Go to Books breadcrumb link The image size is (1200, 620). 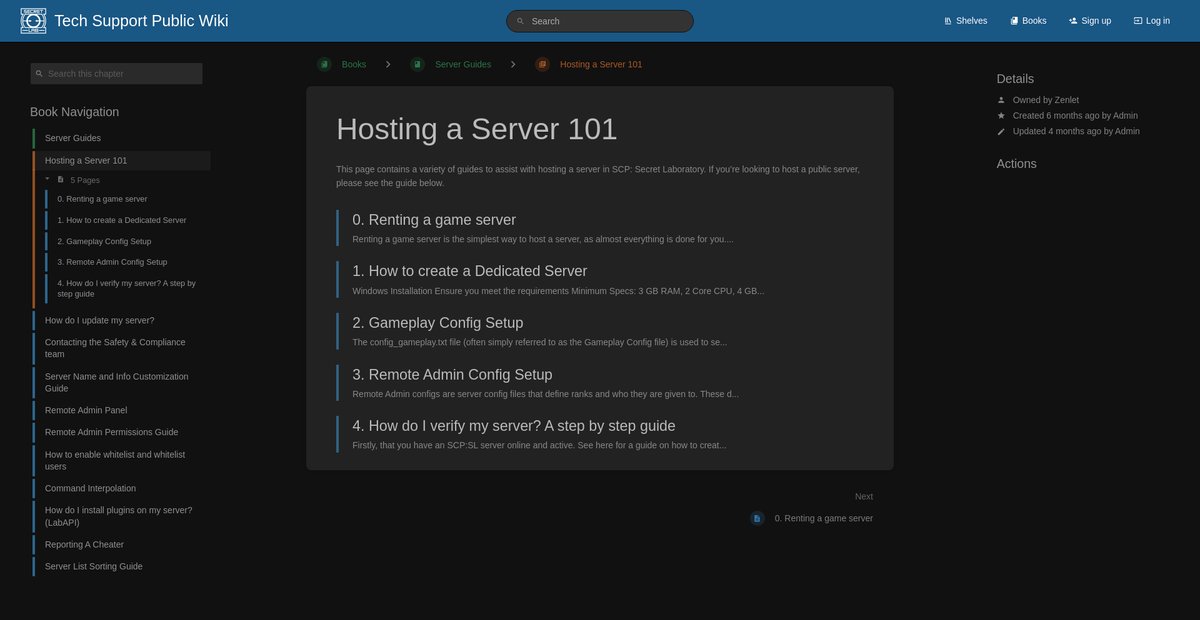point(354,64)
